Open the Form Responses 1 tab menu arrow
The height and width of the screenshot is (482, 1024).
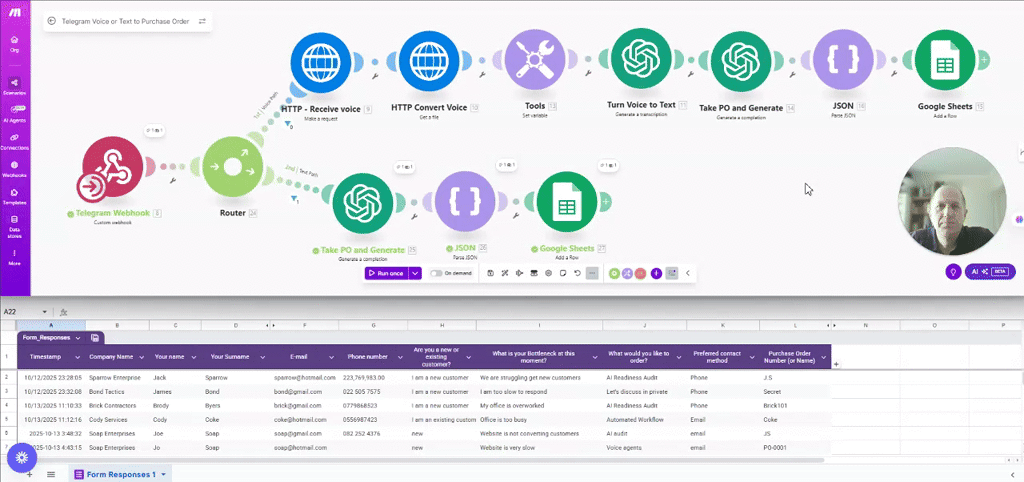pos(163,474)
